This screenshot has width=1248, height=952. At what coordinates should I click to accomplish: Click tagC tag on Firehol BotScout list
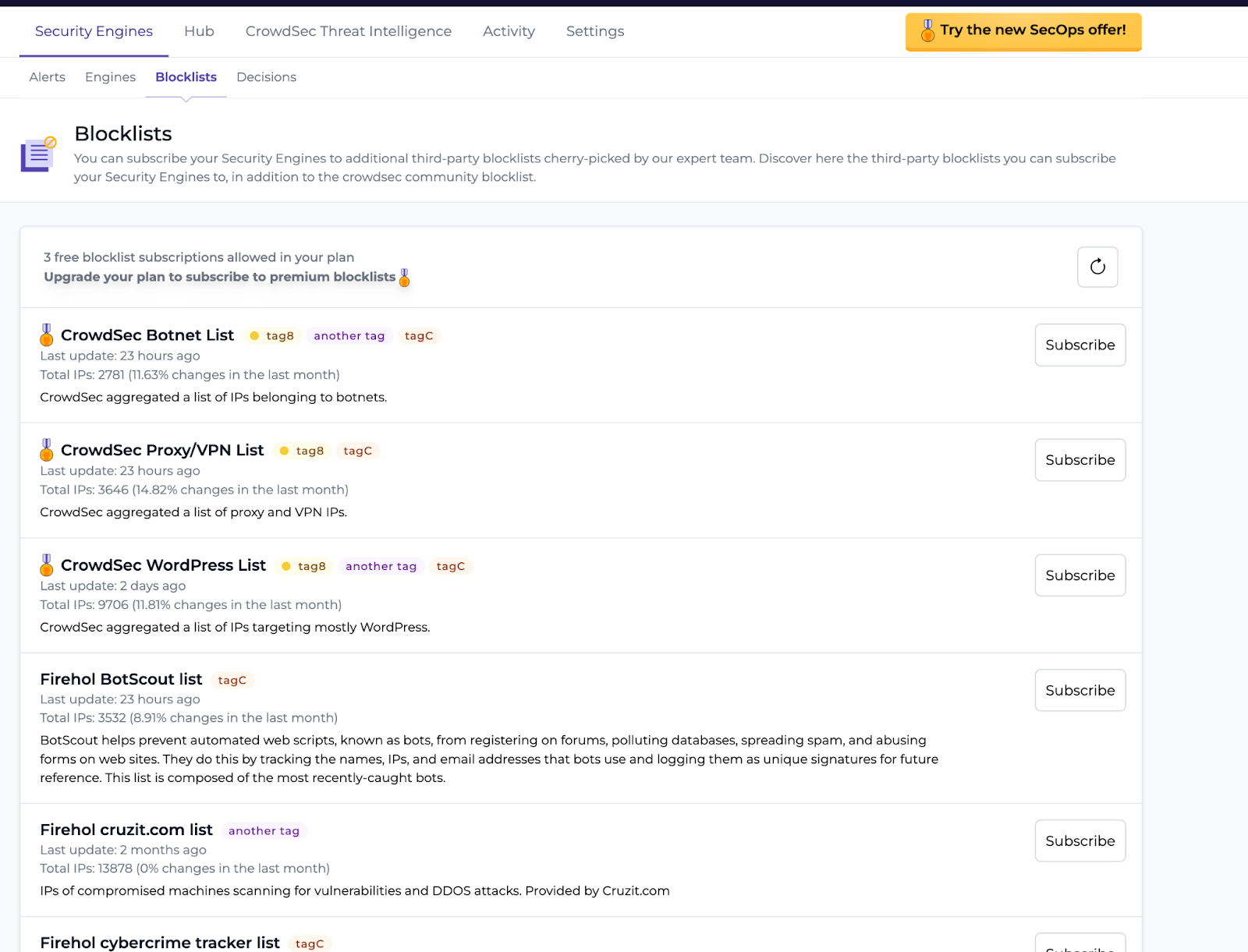click(x=232, y=681)
